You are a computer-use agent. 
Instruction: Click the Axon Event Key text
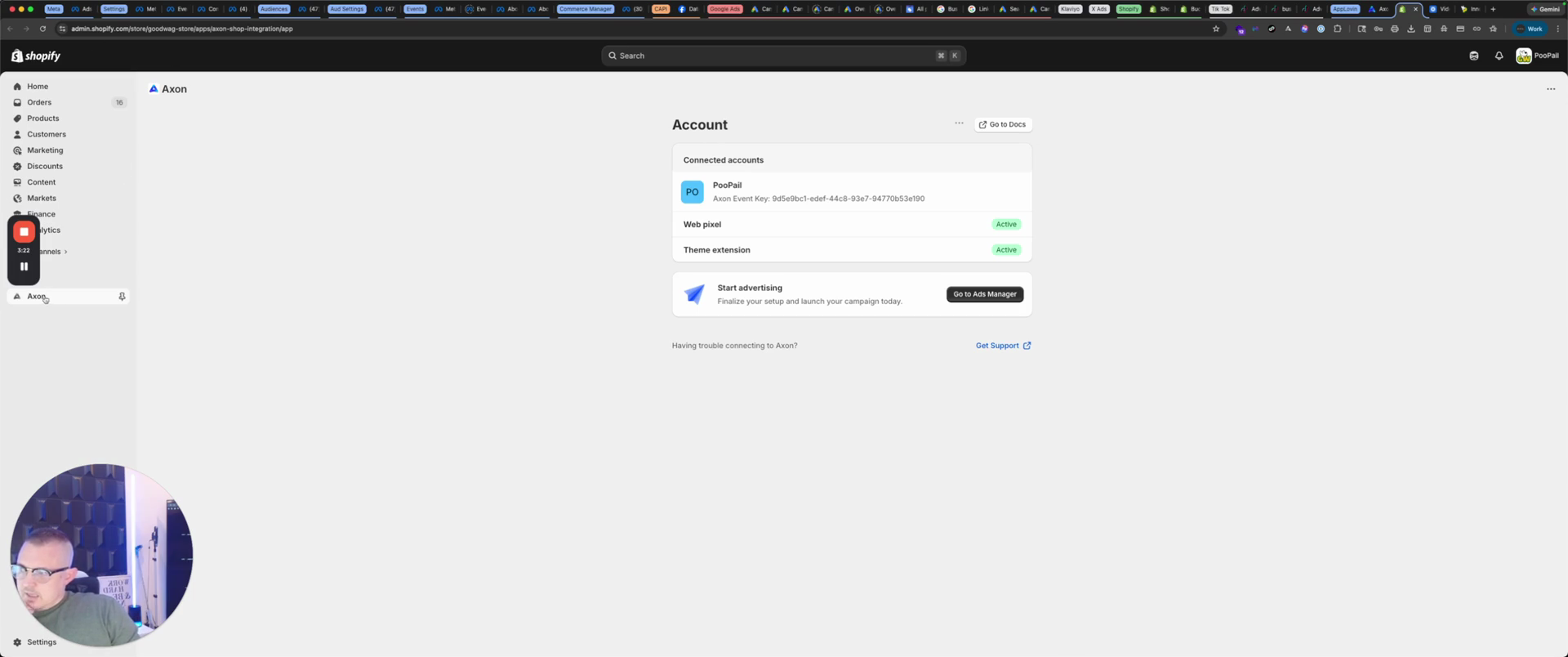[x=818, y=199]
